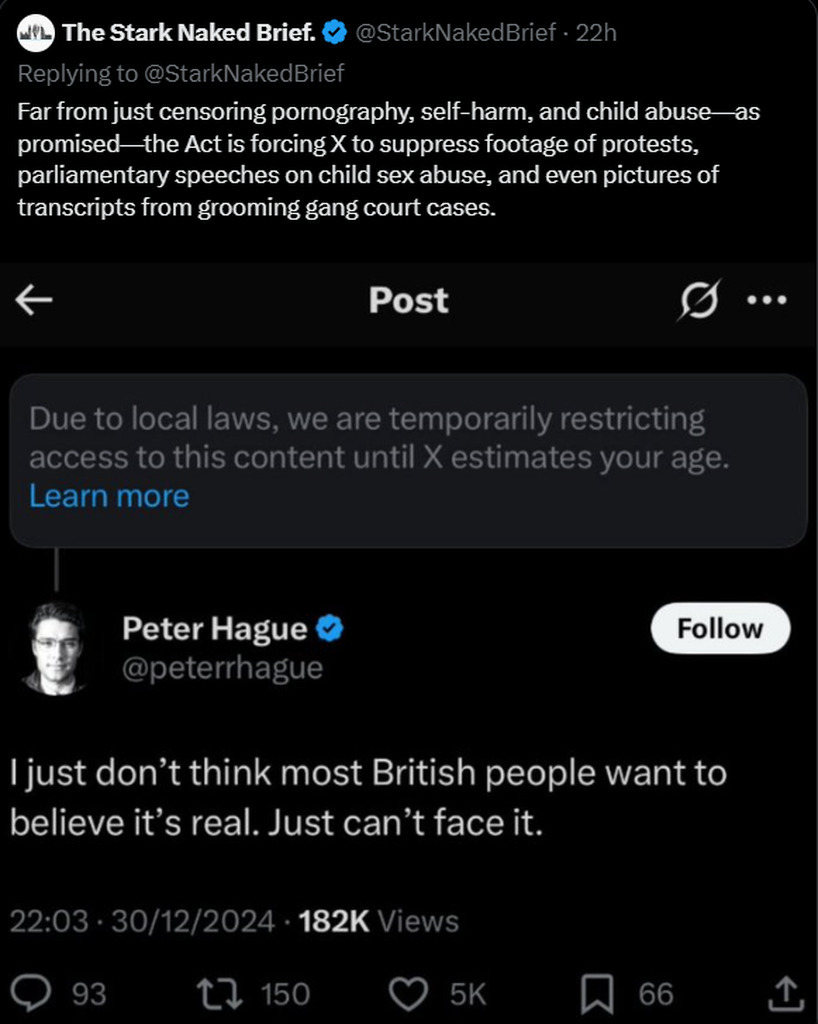Viewport: 818px width, 1024px height.
Task: Click Peter Hague's blue verified badge
Action: [x=330, y=628]
